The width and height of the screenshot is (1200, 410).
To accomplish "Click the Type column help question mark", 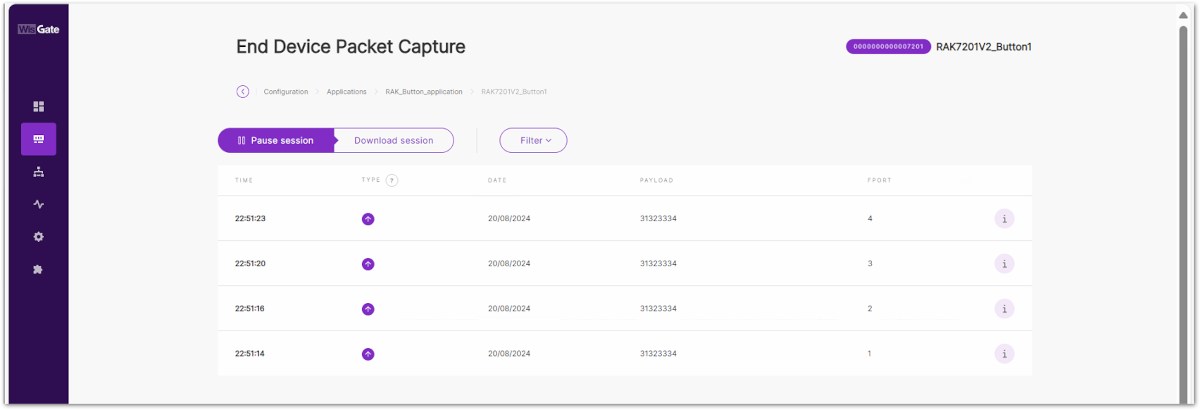I will point(392,180).
